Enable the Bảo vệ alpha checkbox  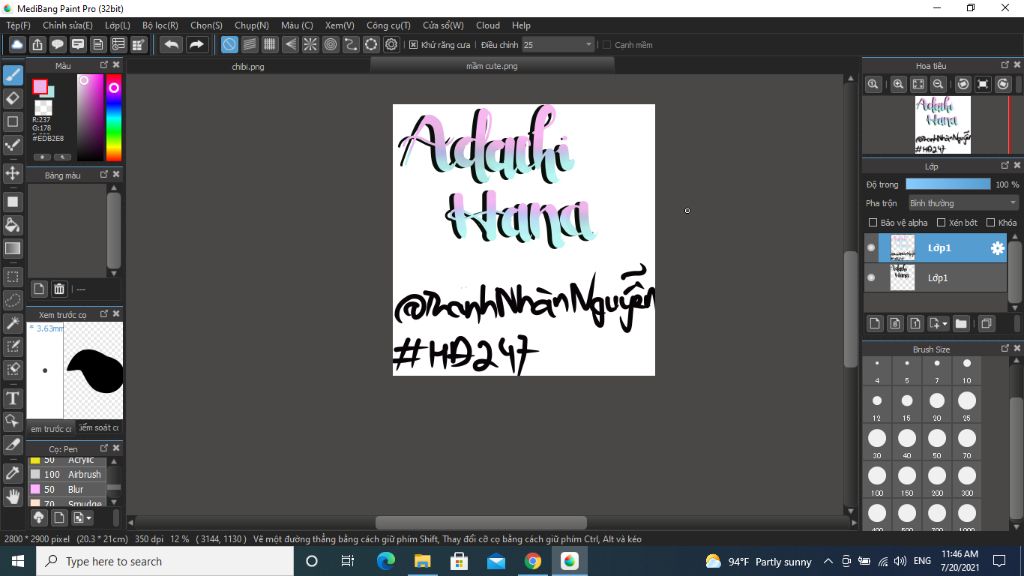tap(872, 223)
